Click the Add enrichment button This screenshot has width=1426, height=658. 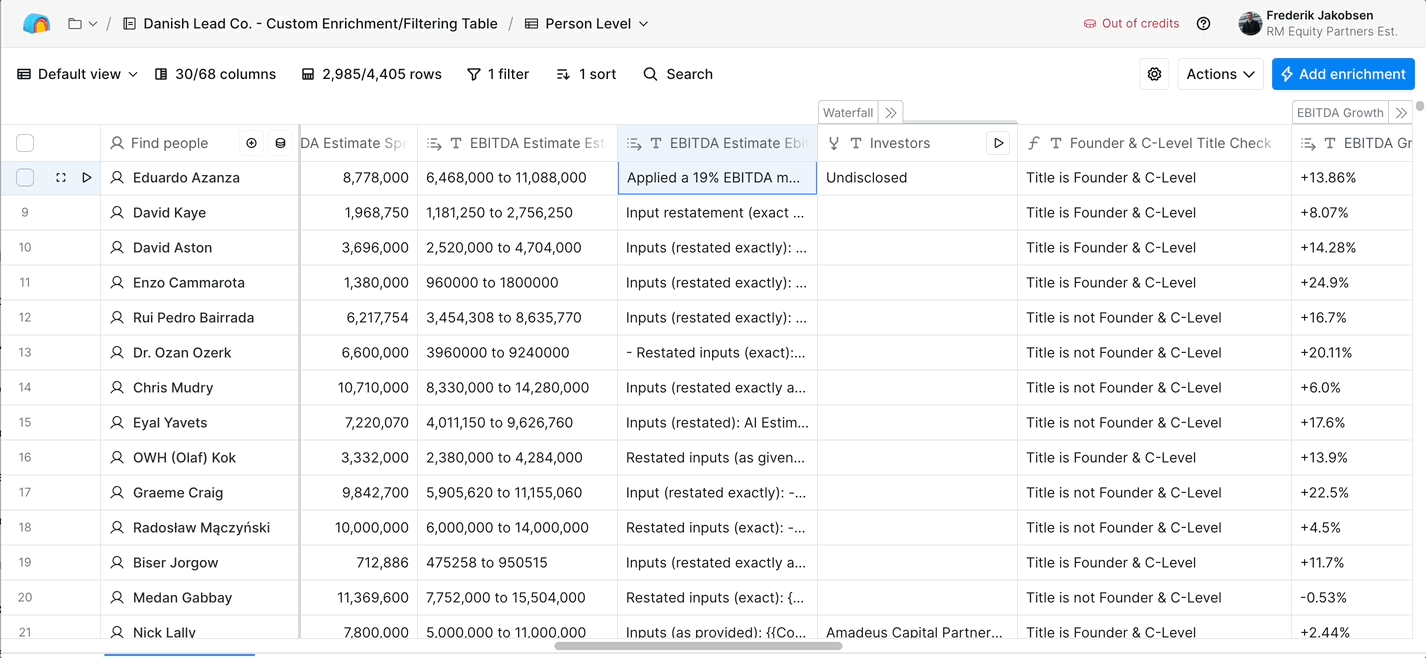click(x=1343, y=74)
